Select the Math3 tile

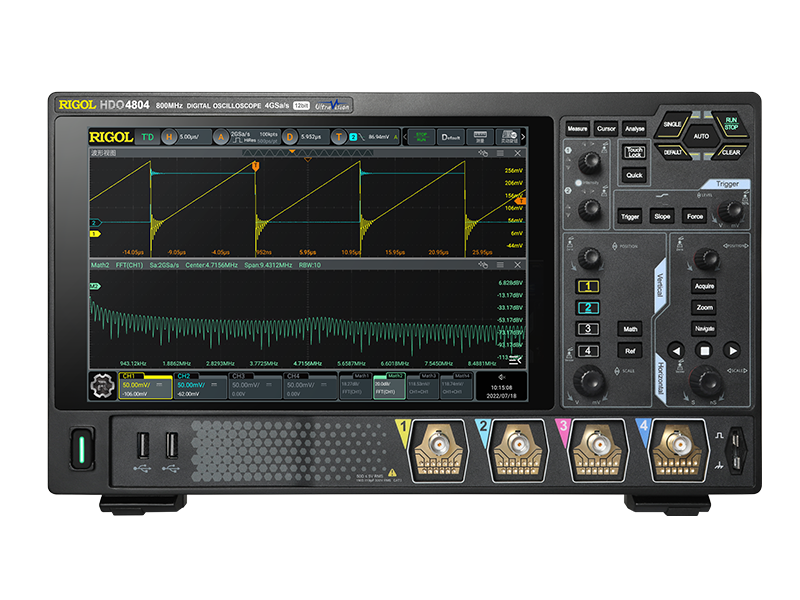423,385
